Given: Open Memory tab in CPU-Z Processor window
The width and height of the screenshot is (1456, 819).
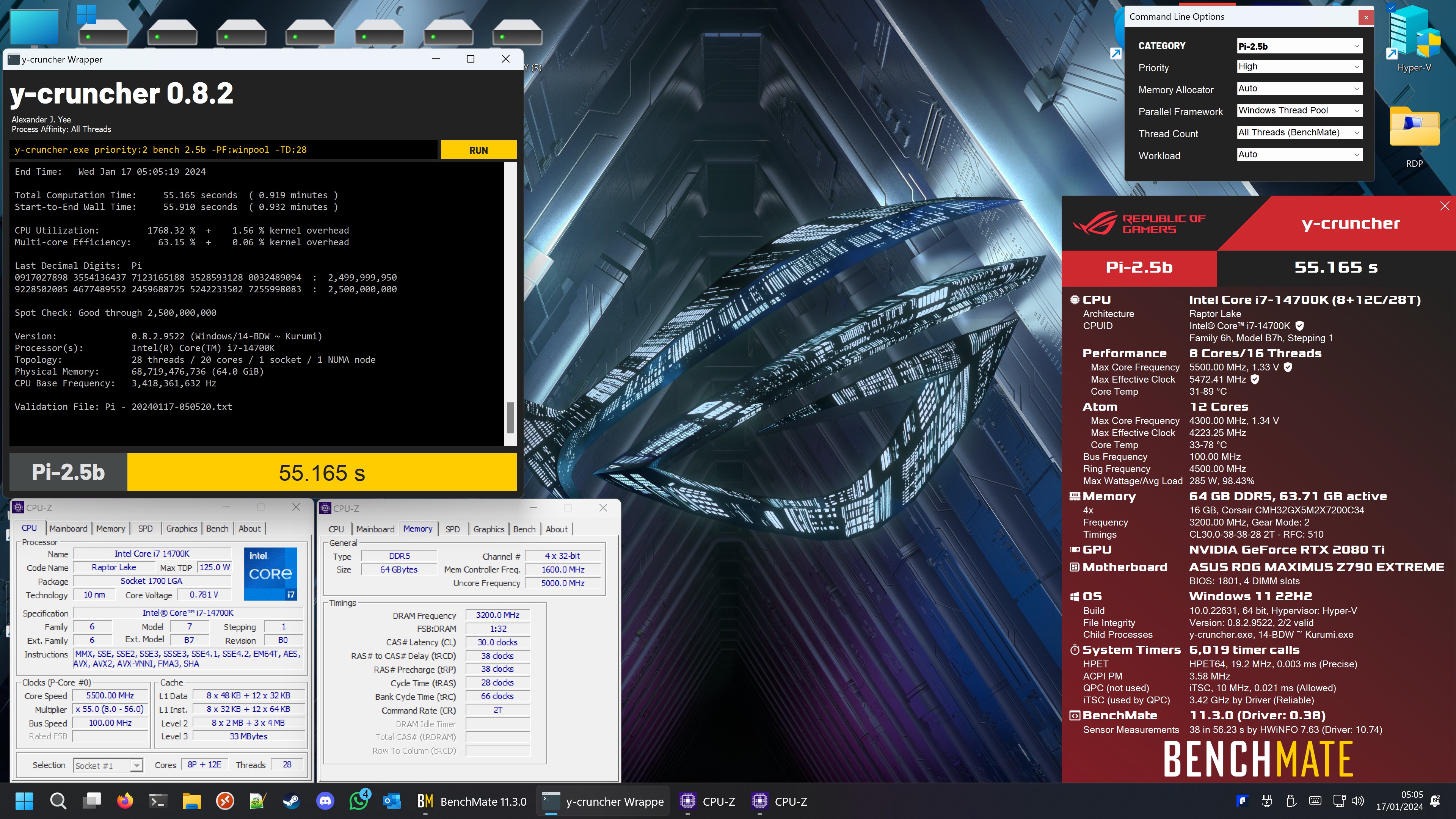Looking at the screenshot, I should 110,529.
